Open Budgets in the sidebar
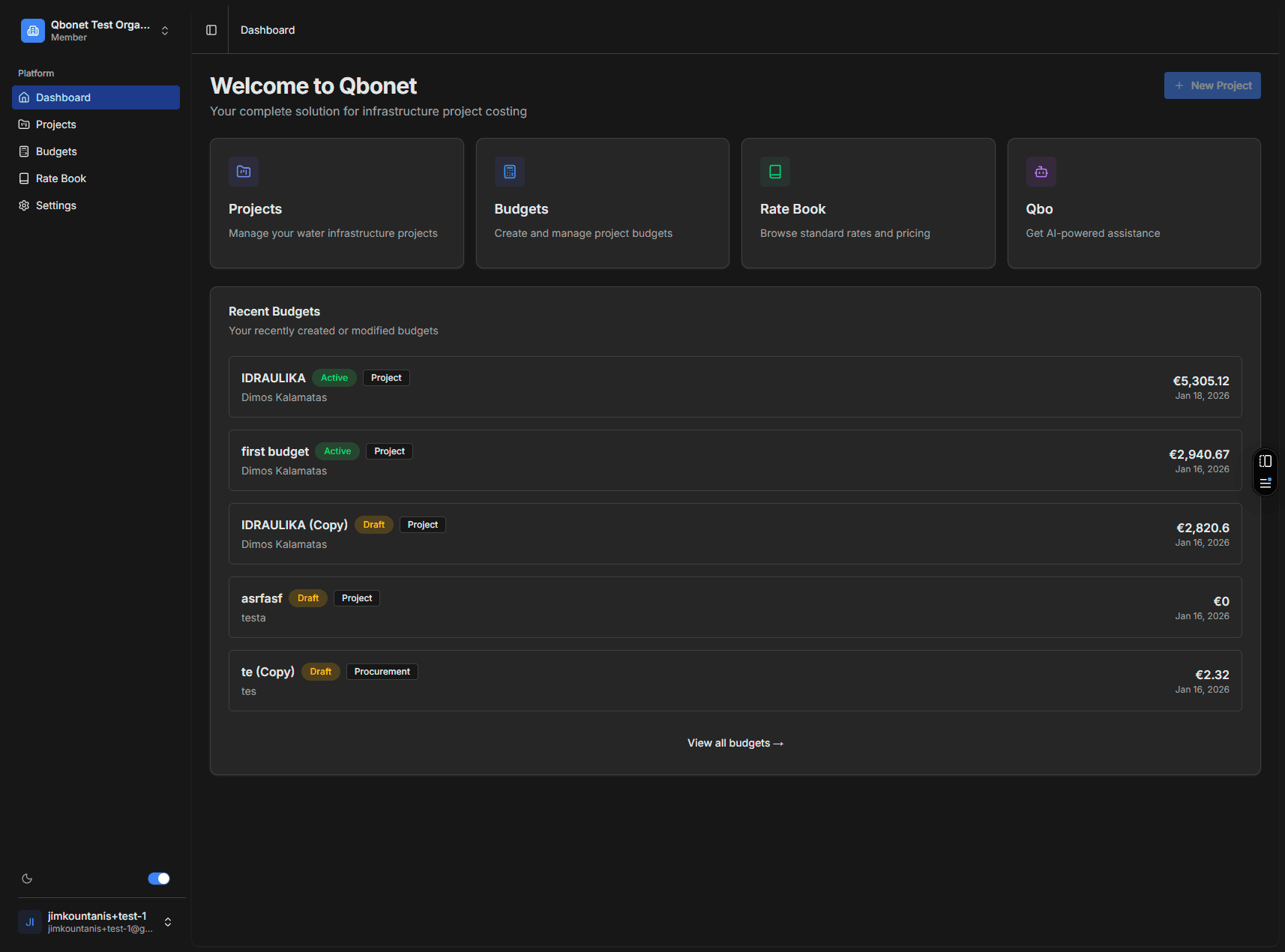This screenshot has height=952, width=1285. coord(96,151)
